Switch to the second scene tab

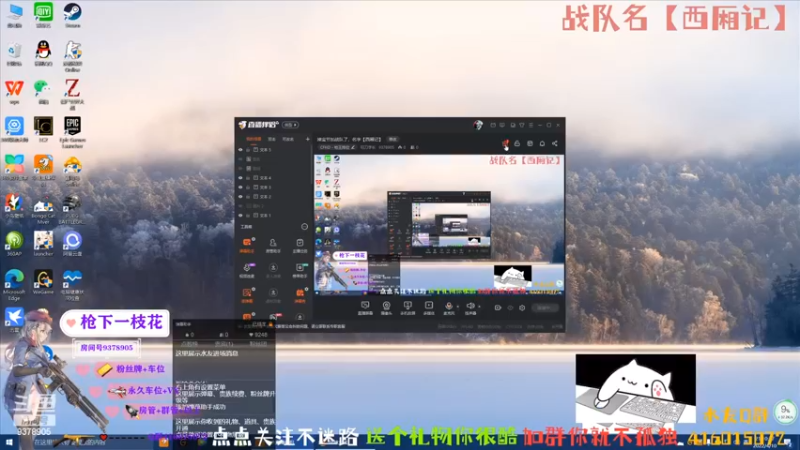271,139
